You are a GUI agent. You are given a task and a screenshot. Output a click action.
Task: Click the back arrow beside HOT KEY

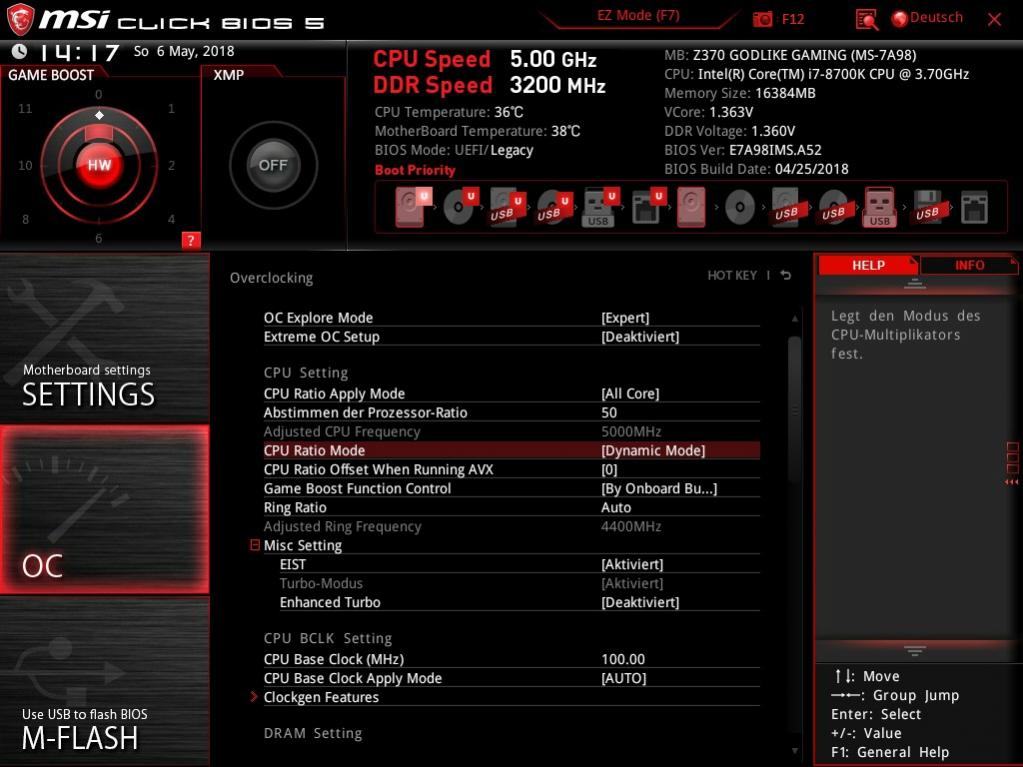tap(786, 275)
